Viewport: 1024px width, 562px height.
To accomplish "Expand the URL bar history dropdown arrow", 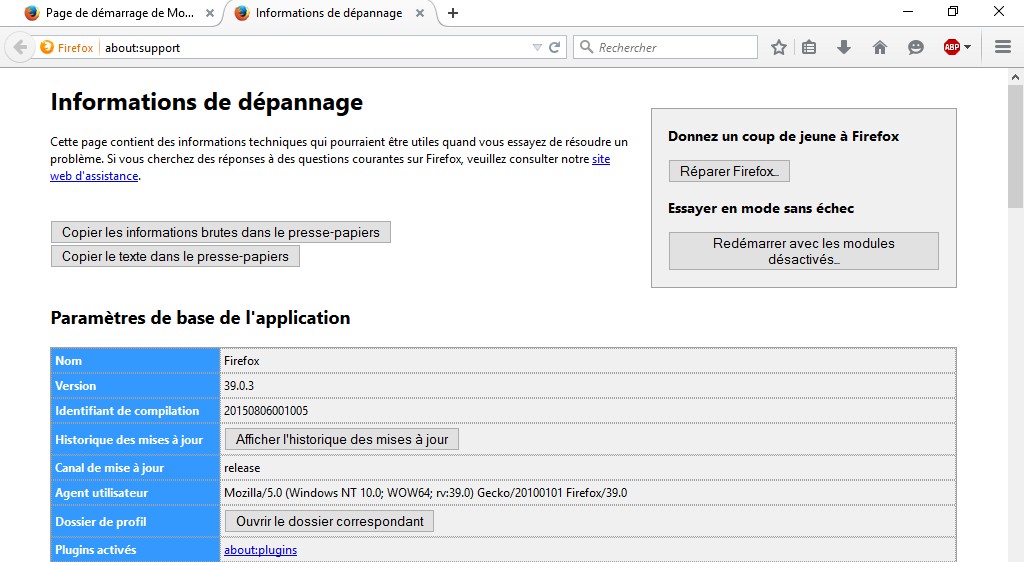I will point(537,47).
